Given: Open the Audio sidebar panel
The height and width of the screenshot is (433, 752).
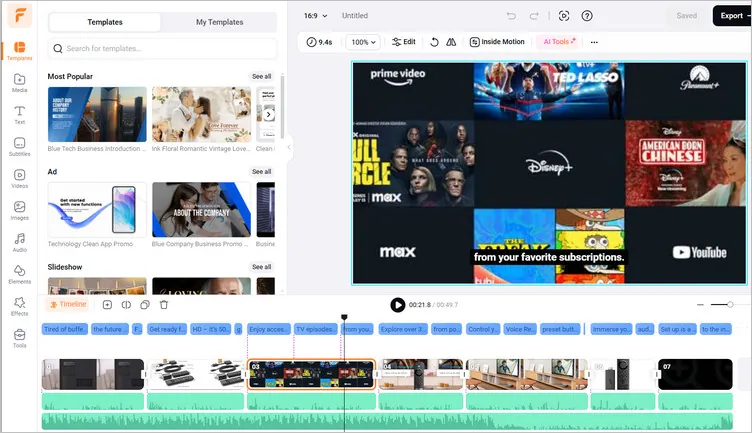Looking at the screenshot, I should pos(19,243).
